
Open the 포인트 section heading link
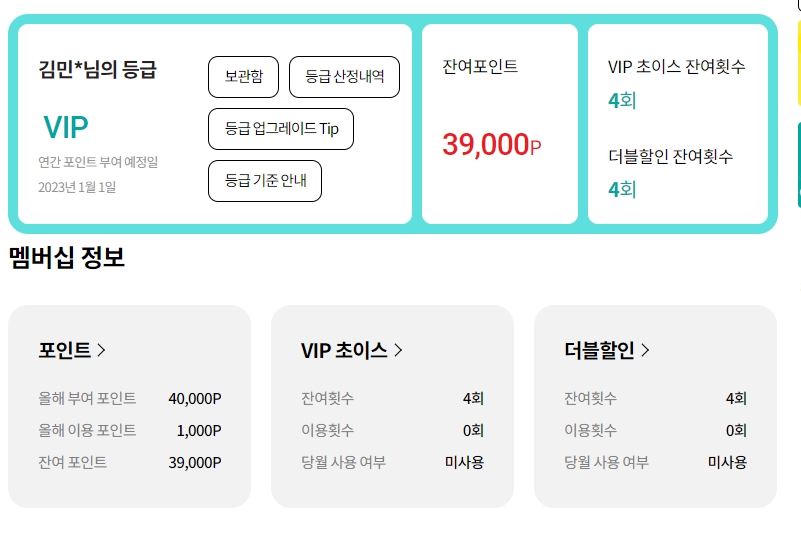tap(65, 350)
